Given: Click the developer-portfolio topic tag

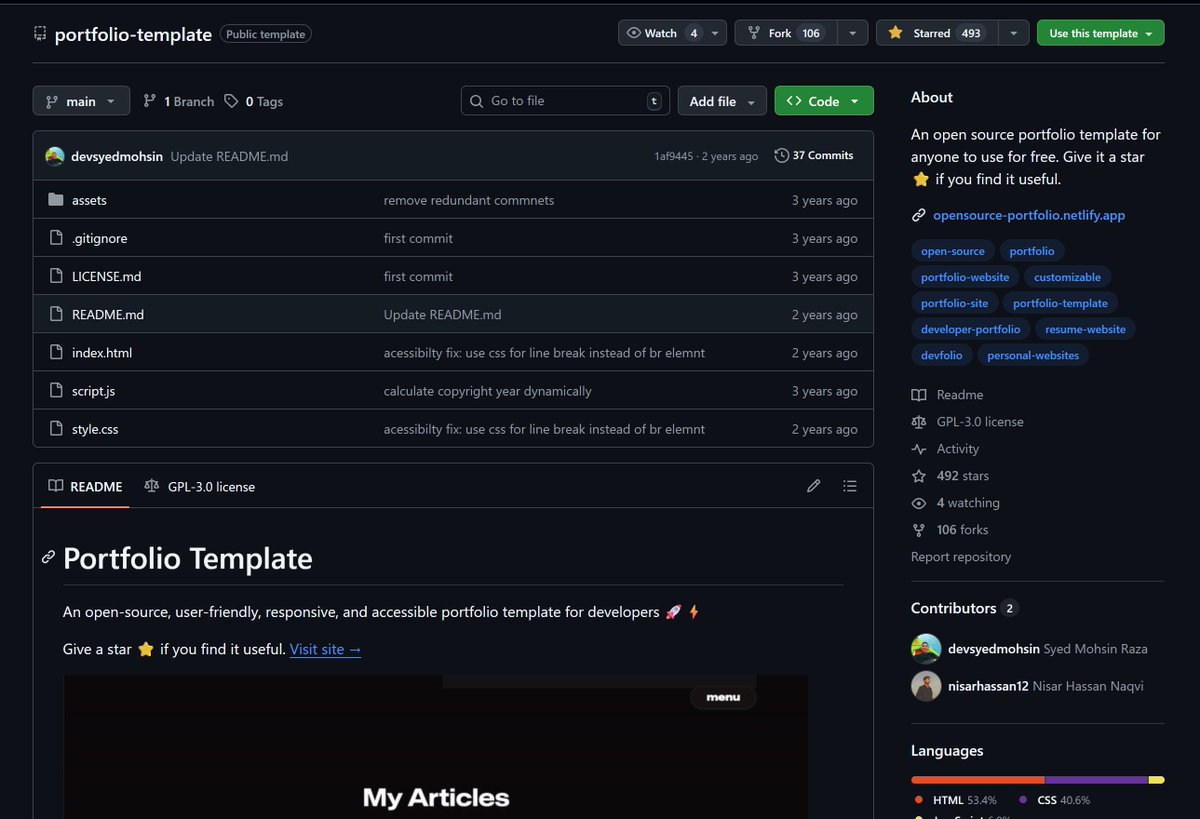Looking at the screenshot, I should (971, 329).
